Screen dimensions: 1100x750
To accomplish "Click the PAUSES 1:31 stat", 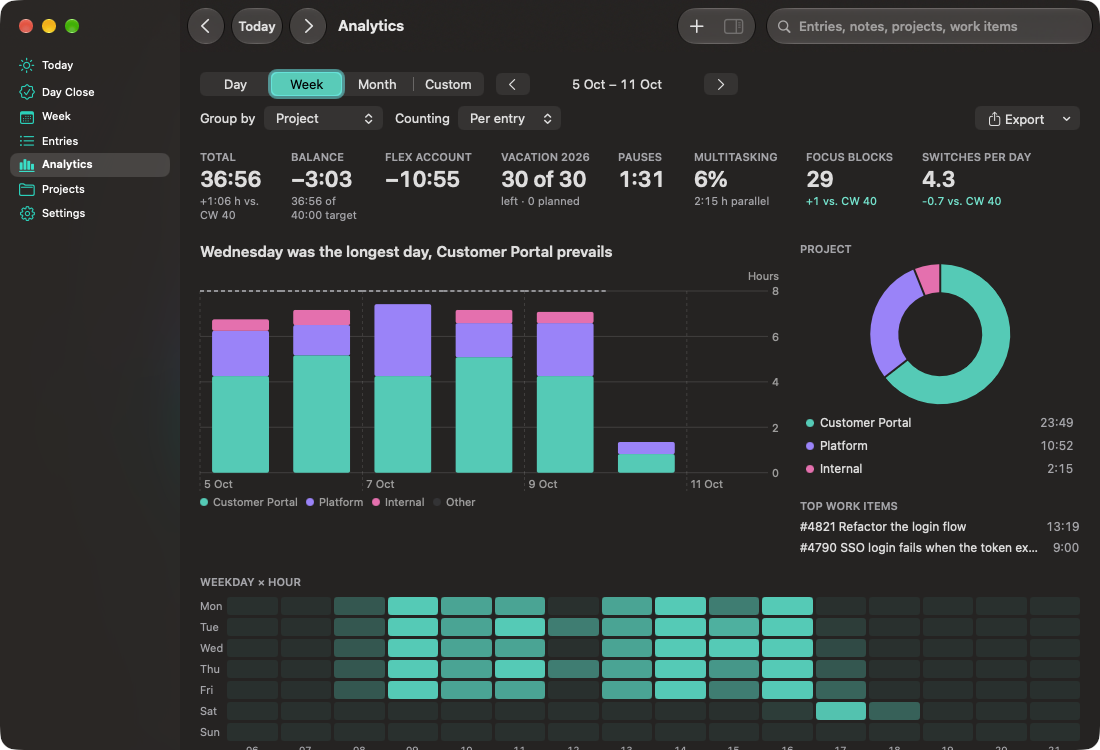I will 640,173.
